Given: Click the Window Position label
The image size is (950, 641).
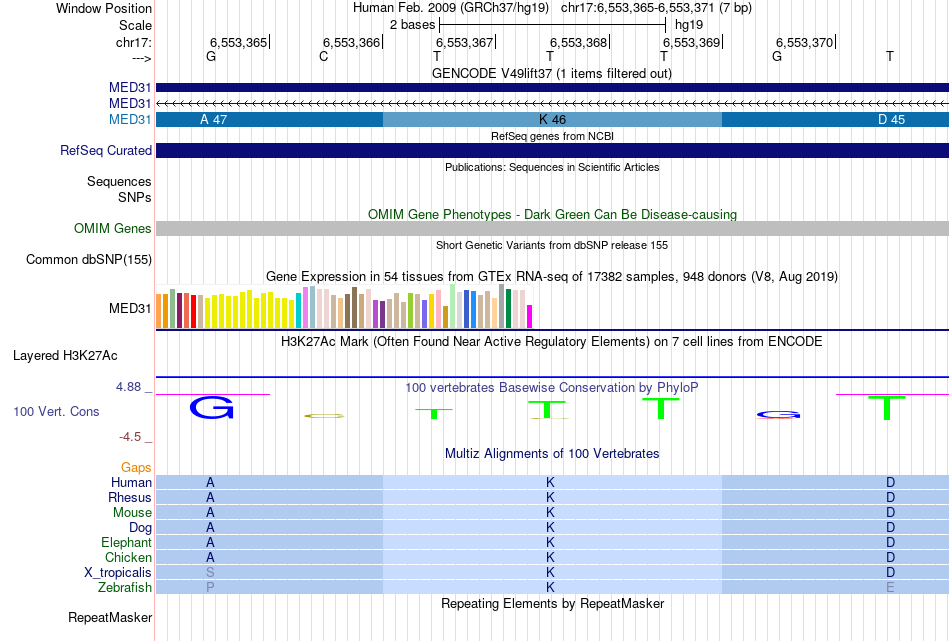Looking at the screenshot, I should coord(104,8).
